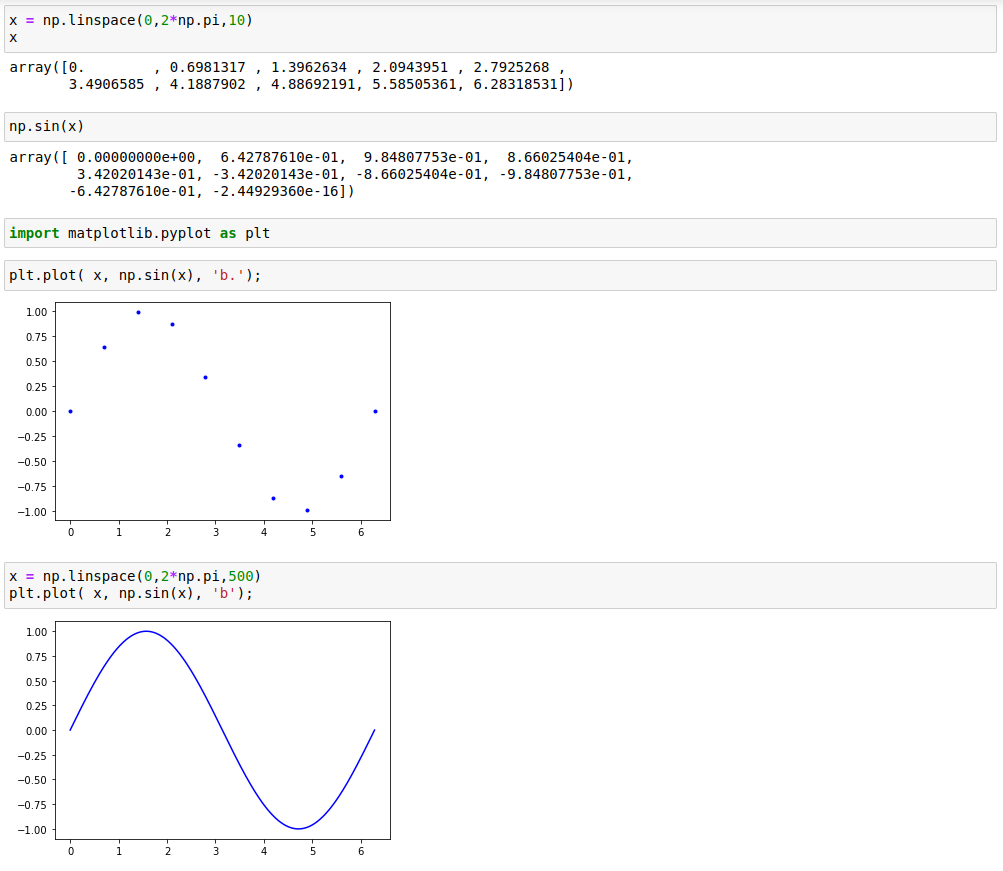Click the scatter dot at x equals zero

(70, 411)
